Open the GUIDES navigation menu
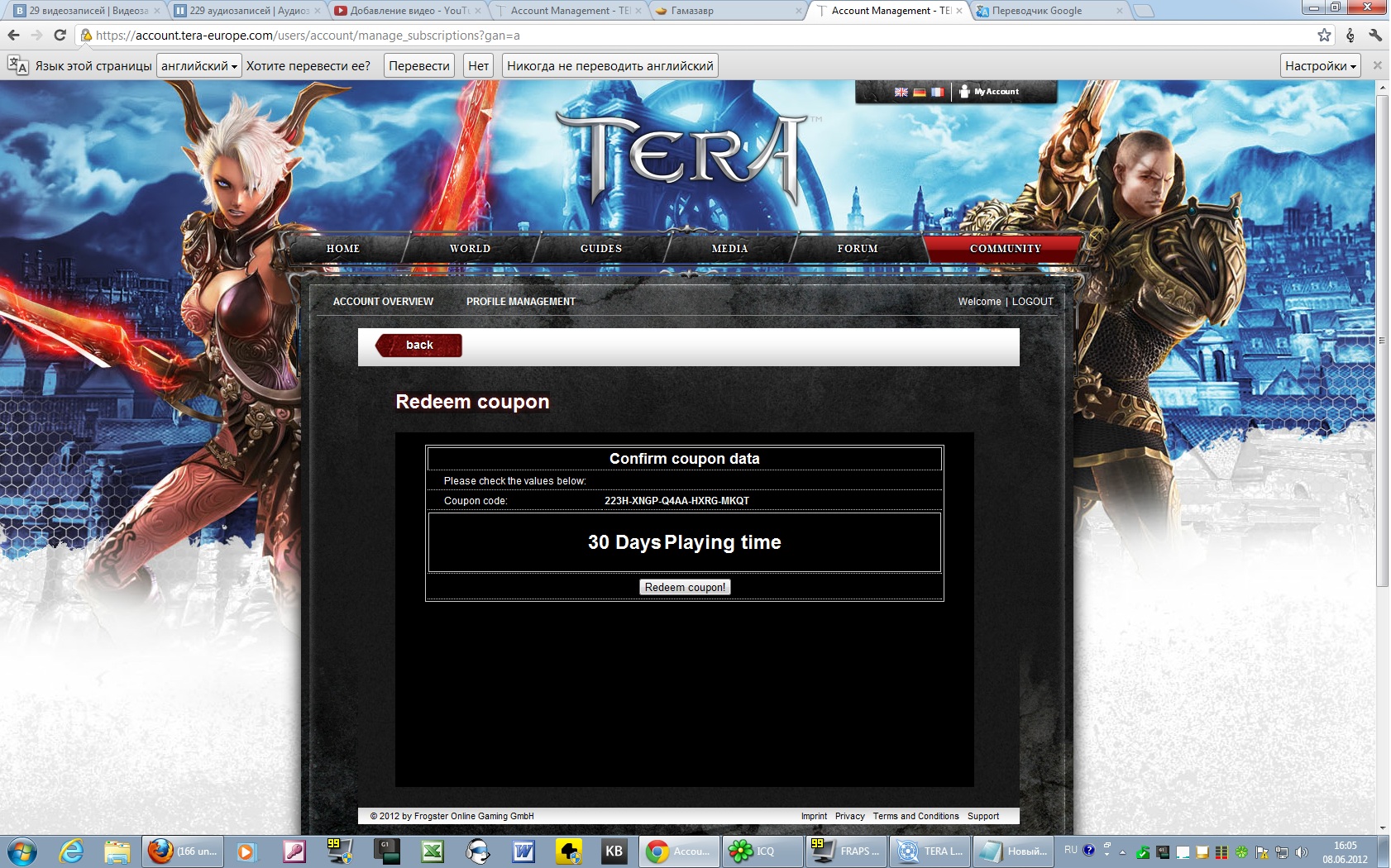The height and width of the screenshot is (868, 1391). pyautogui.click(x=601, y=248)
